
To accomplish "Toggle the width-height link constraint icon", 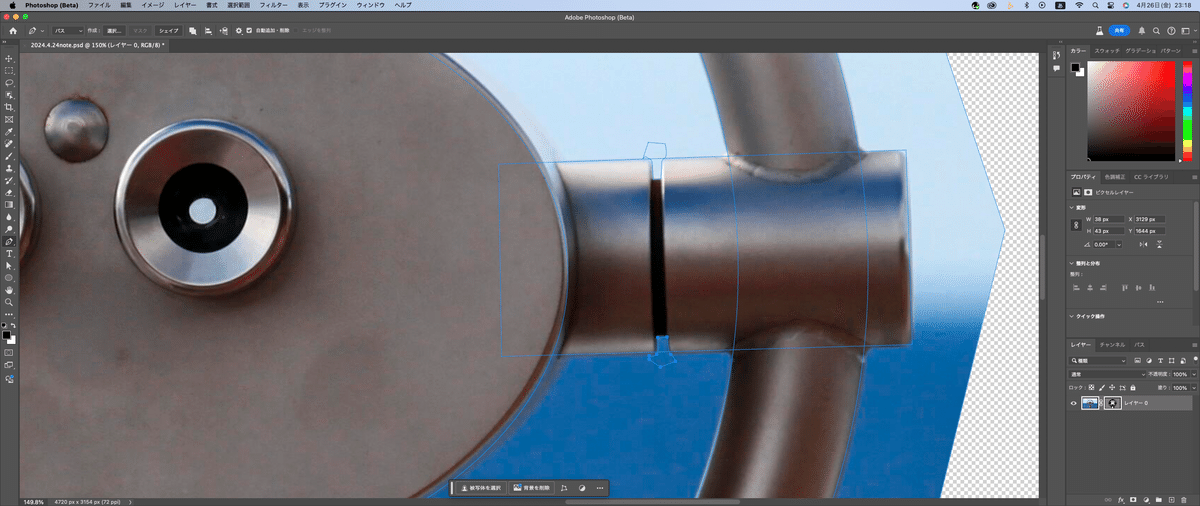I will [x=1076, y=225].
